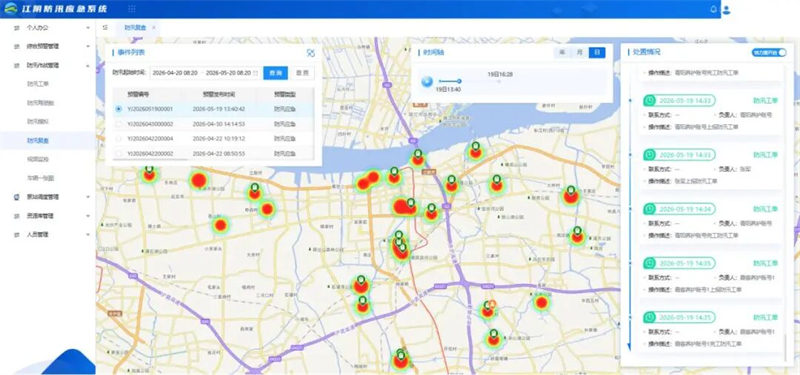Viewport: 800px width, 375px height.
Task: Collapse the expanded 防汛 management menu chevron
Action: tap(88, 65)
